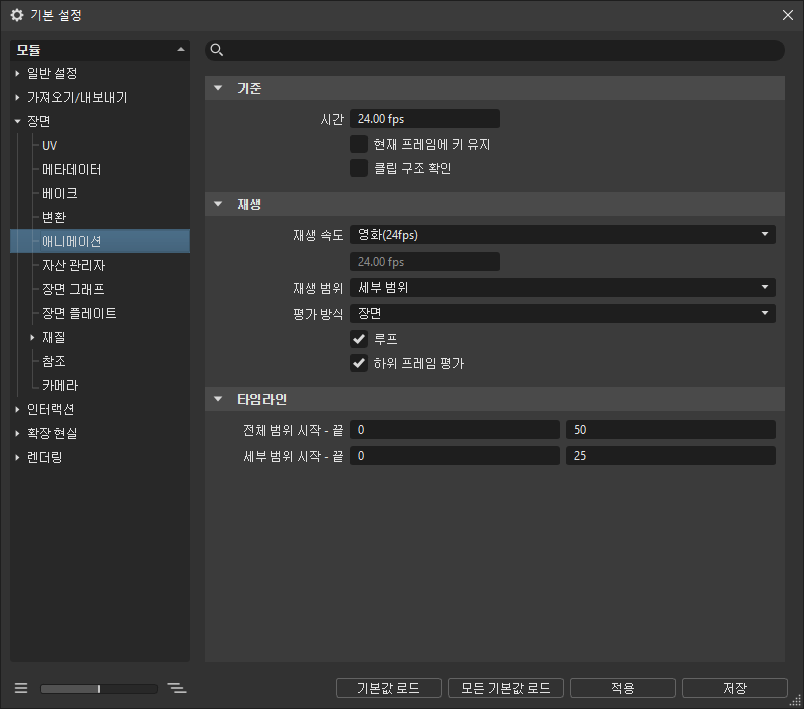Click the search input field
This screenshot has width=804, height=709.
(495, 50)
